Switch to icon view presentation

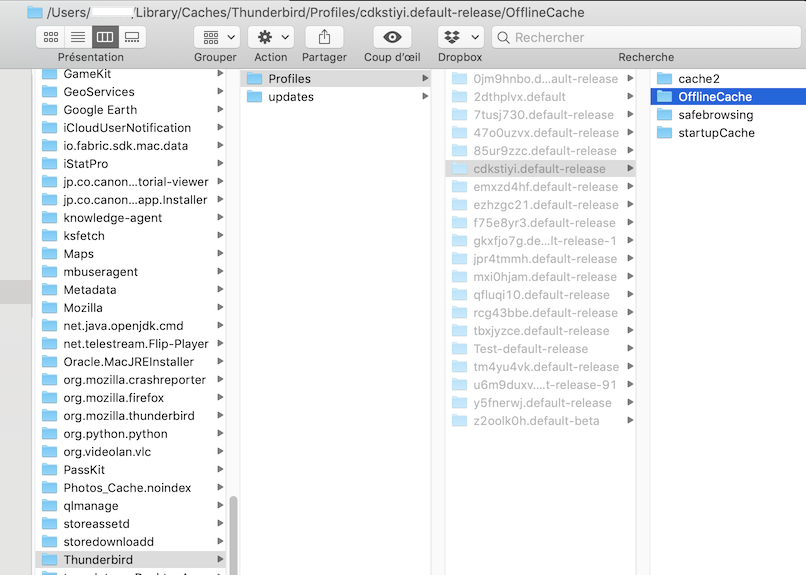click(x=50, y=37)
